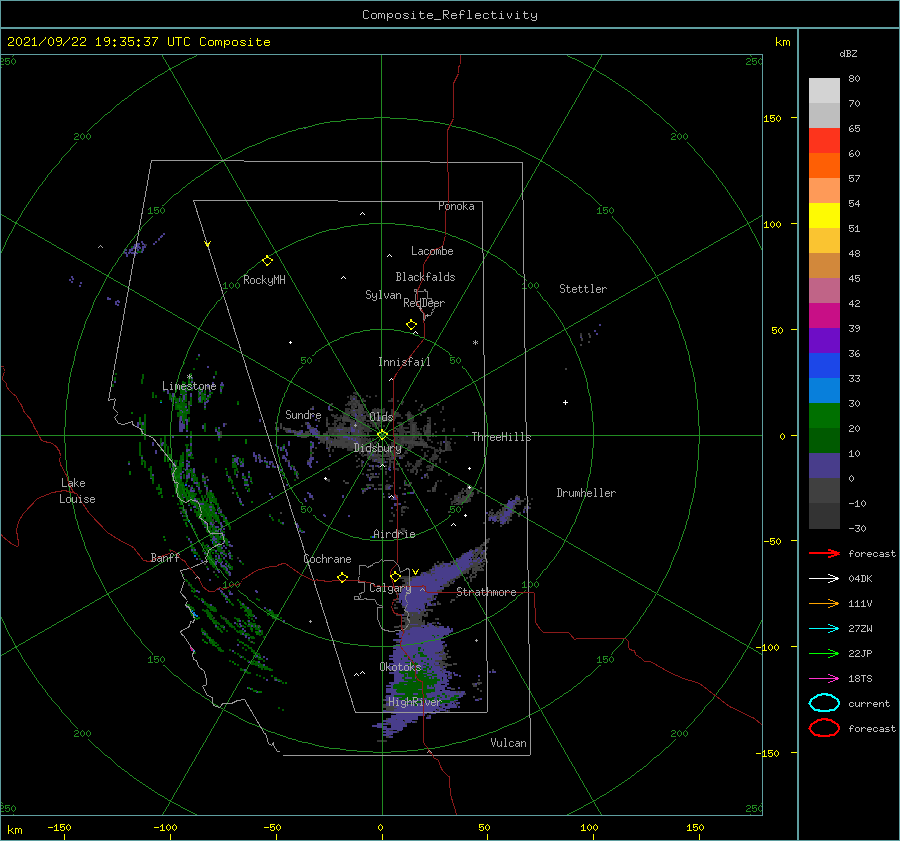Click the Sundre town label

point(303,414)
